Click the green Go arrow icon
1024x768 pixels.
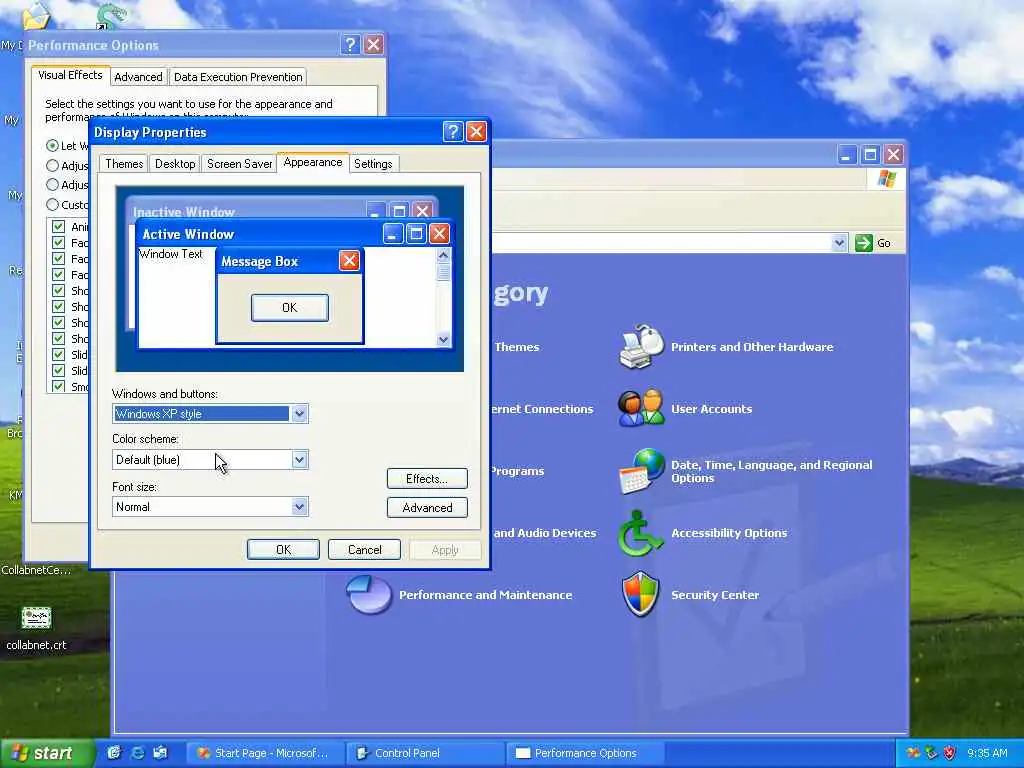[x=863, y=243]
